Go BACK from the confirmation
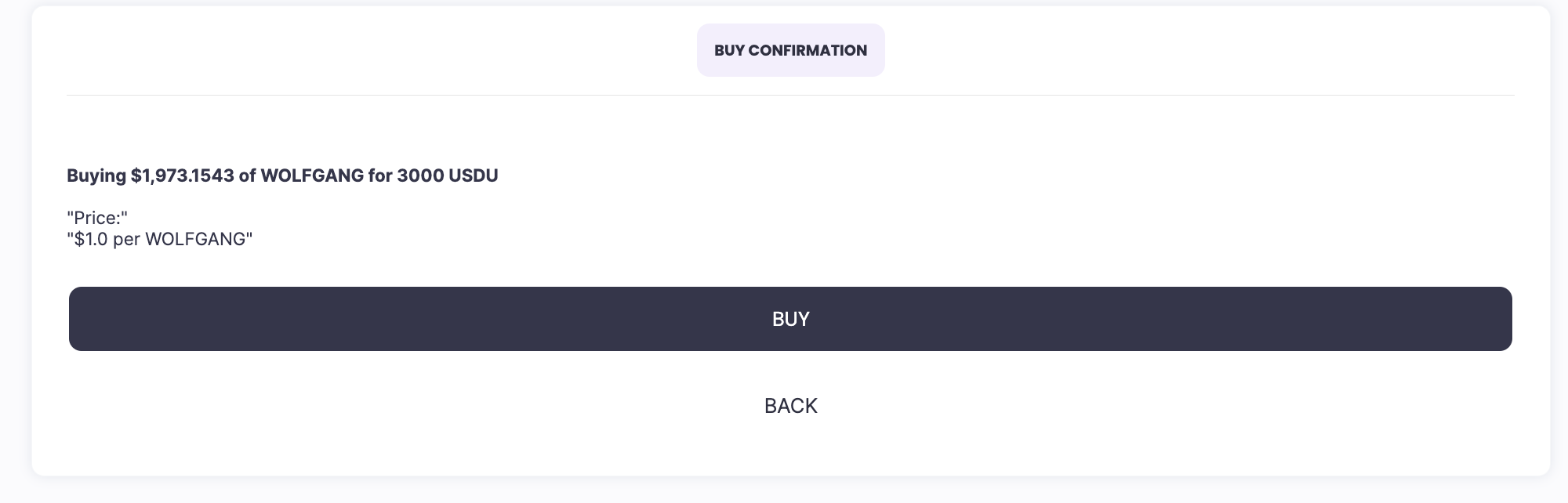Screen dimensions: 1568x503 [x=790, y=406]
